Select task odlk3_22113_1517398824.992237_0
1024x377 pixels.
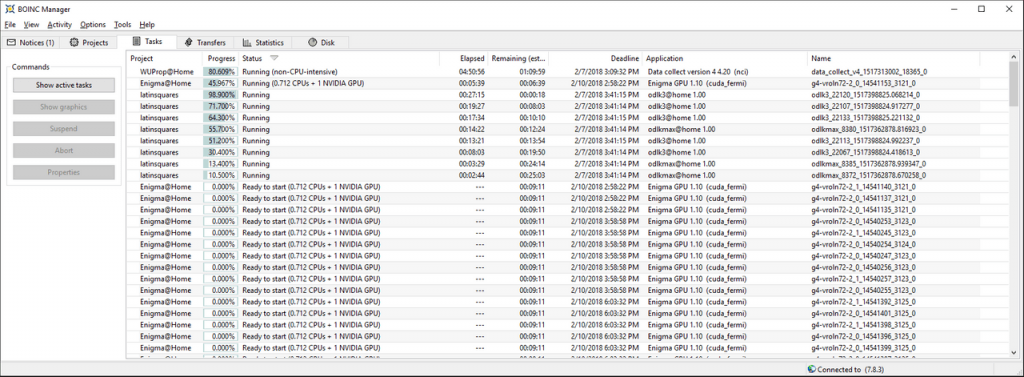coord(865,140)
